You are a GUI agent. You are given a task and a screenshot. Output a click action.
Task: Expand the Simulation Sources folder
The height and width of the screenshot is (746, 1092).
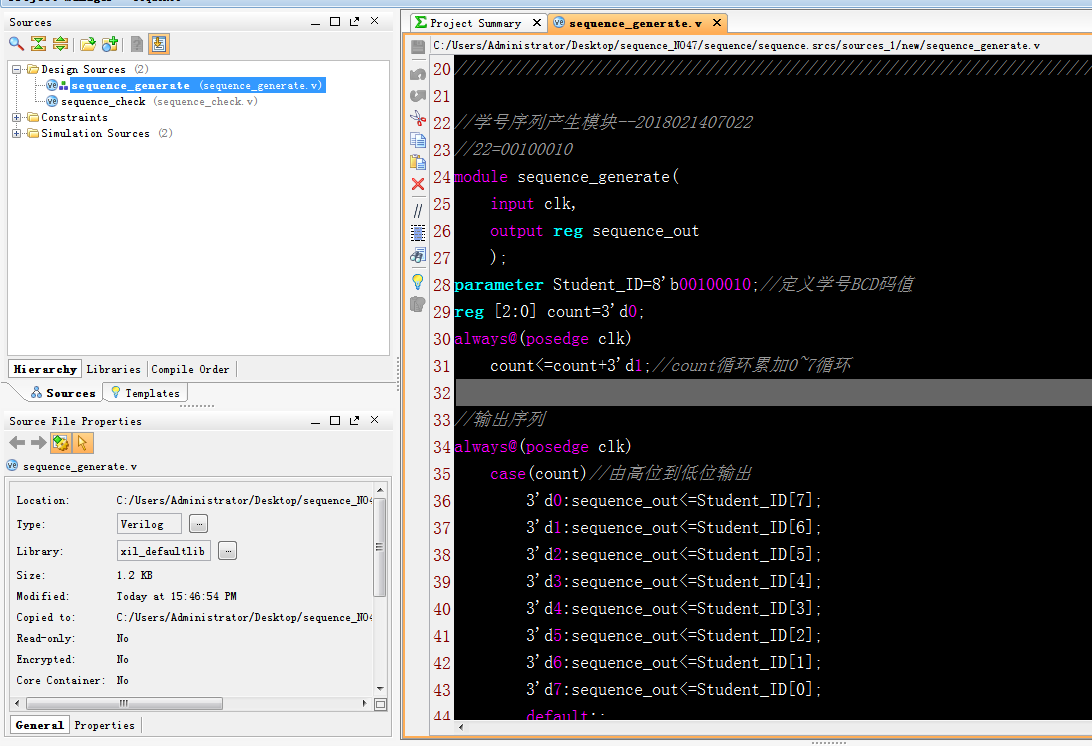(17, 134)
